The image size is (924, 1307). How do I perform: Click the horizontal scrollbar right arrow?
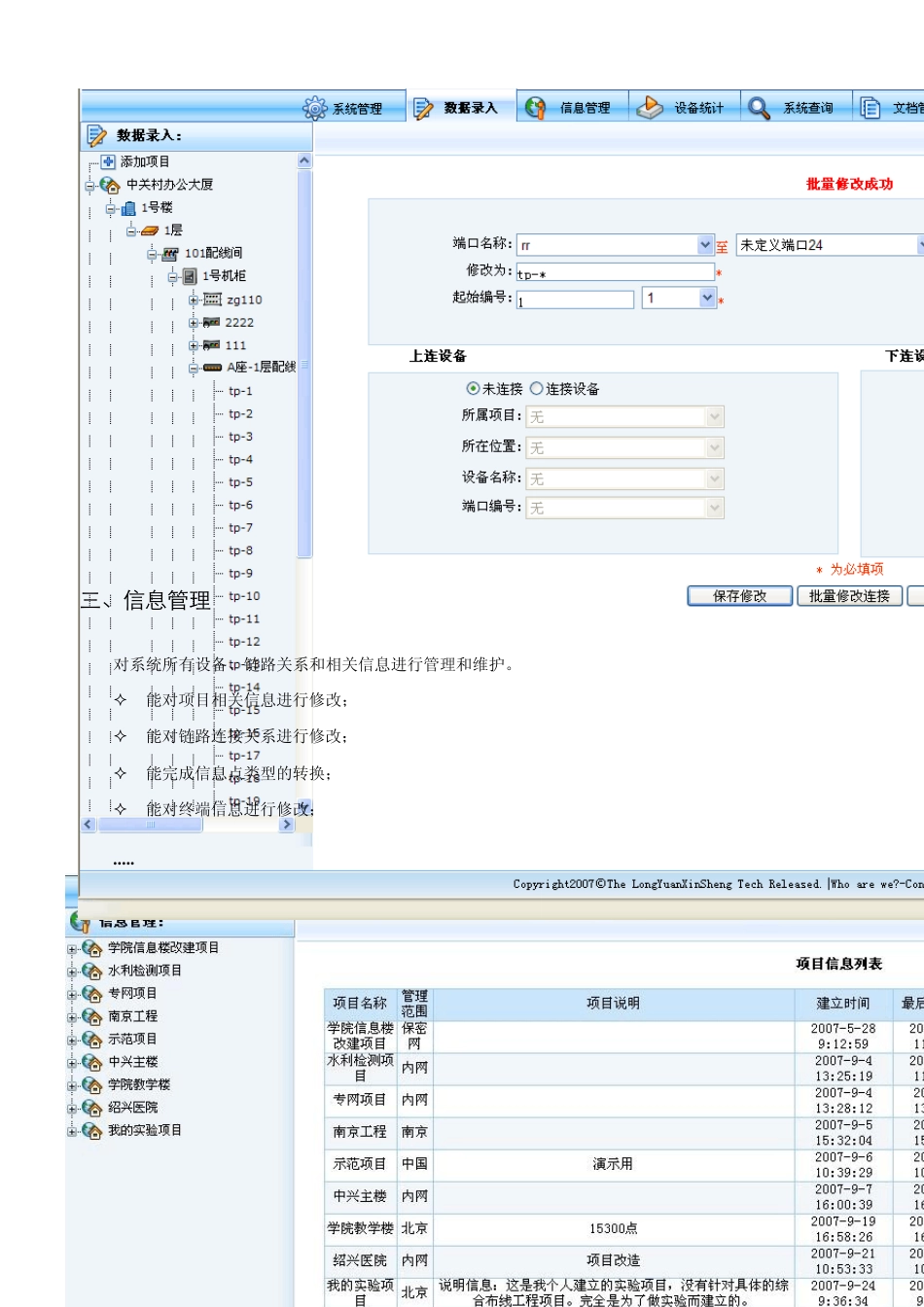(x=287, y=825)
